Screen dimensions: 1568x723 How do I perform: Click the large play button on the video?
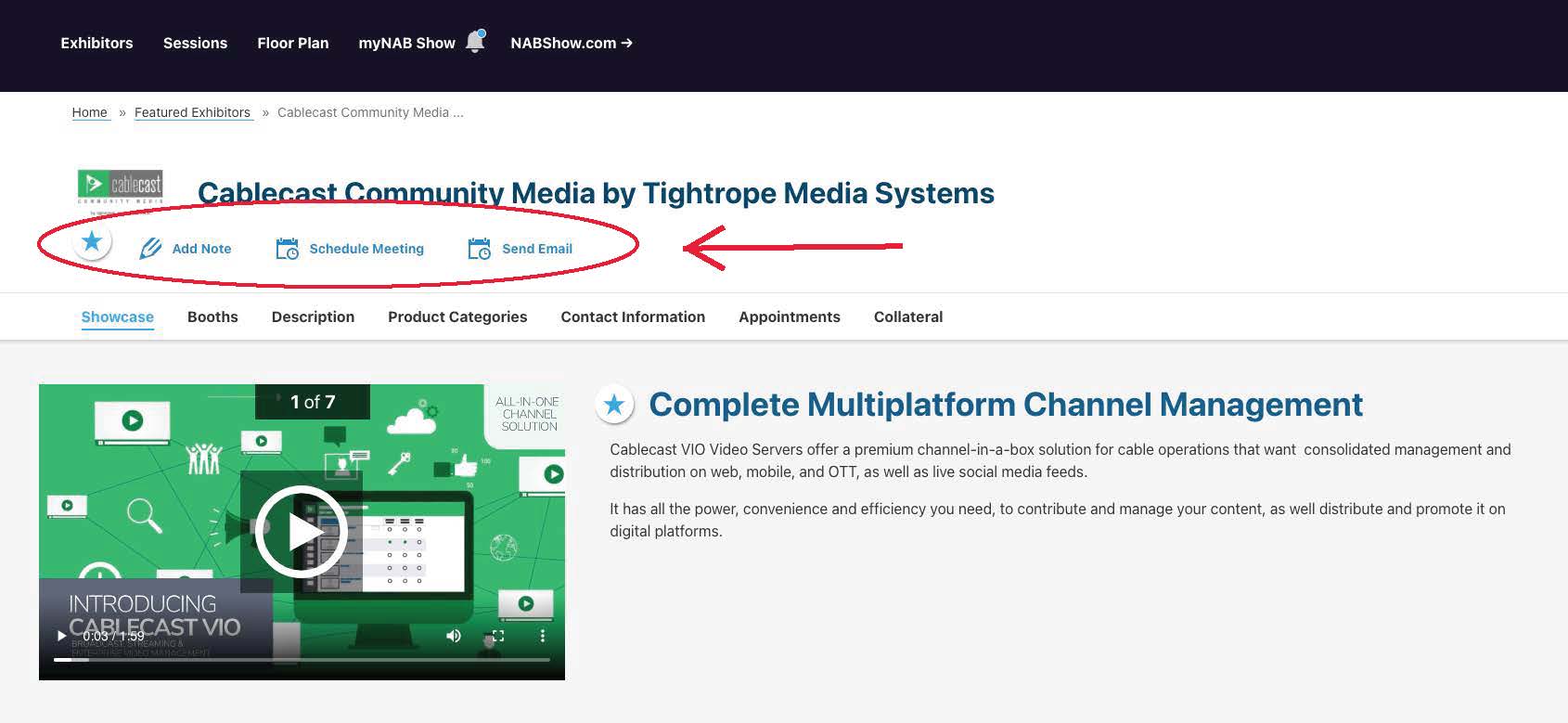tap(302, 532)
